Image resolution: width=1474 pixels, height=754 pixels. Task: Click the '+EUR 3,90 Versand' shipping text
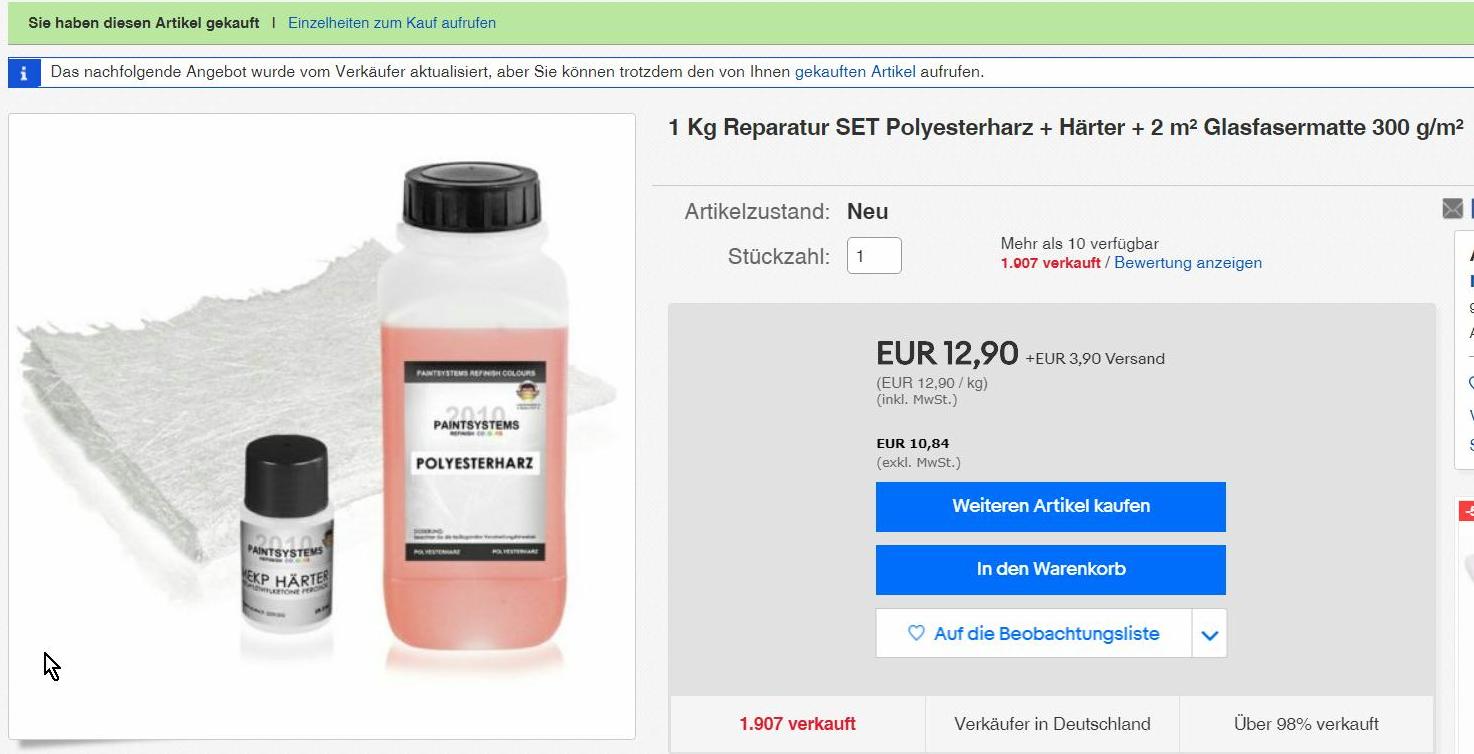pyautogui.click(x=1095, y=359)
